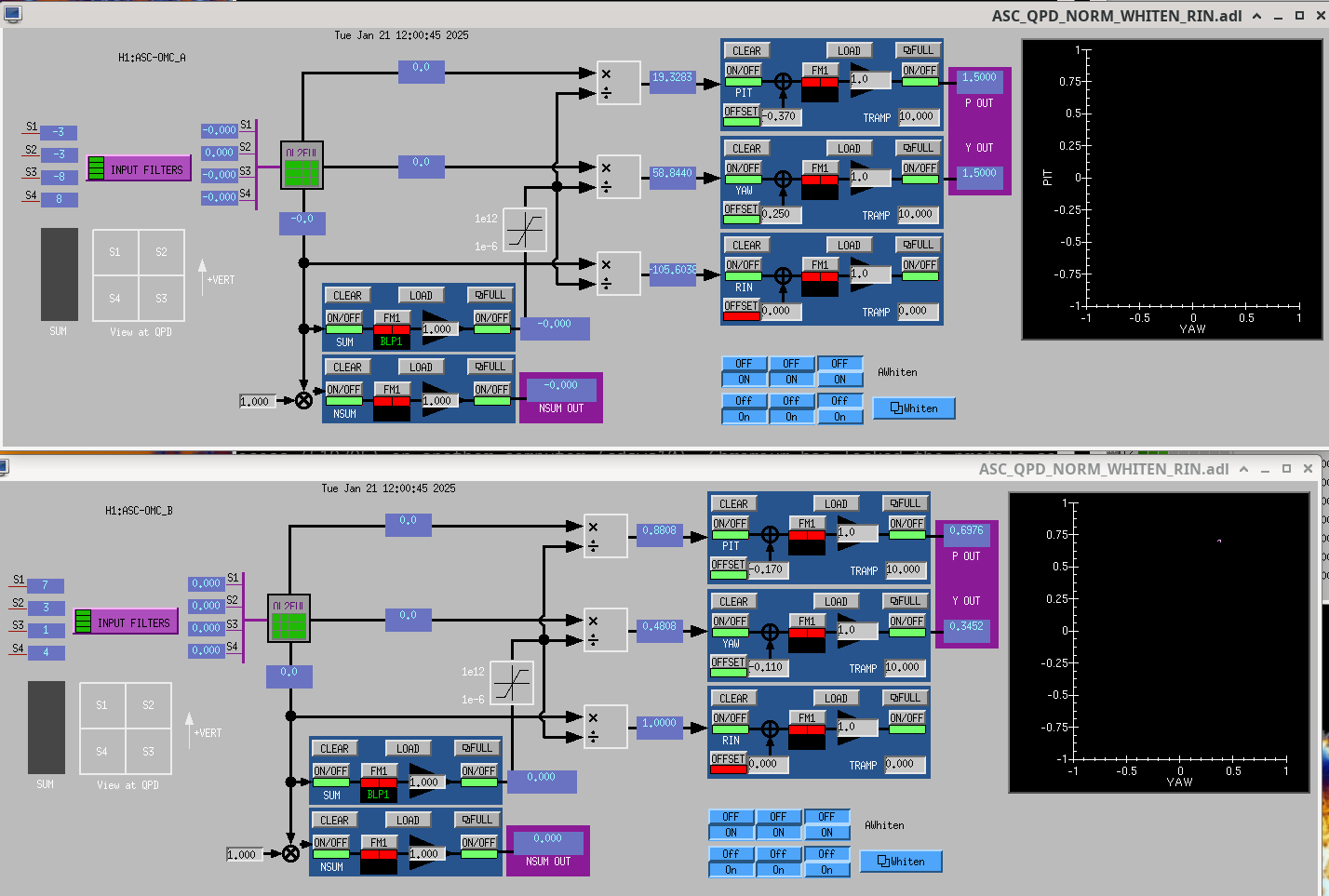Open the FULL screen for OMC_A SUM filter
Image resolution: width=1329 pixels, height=896 pixels.
point(490,295)
